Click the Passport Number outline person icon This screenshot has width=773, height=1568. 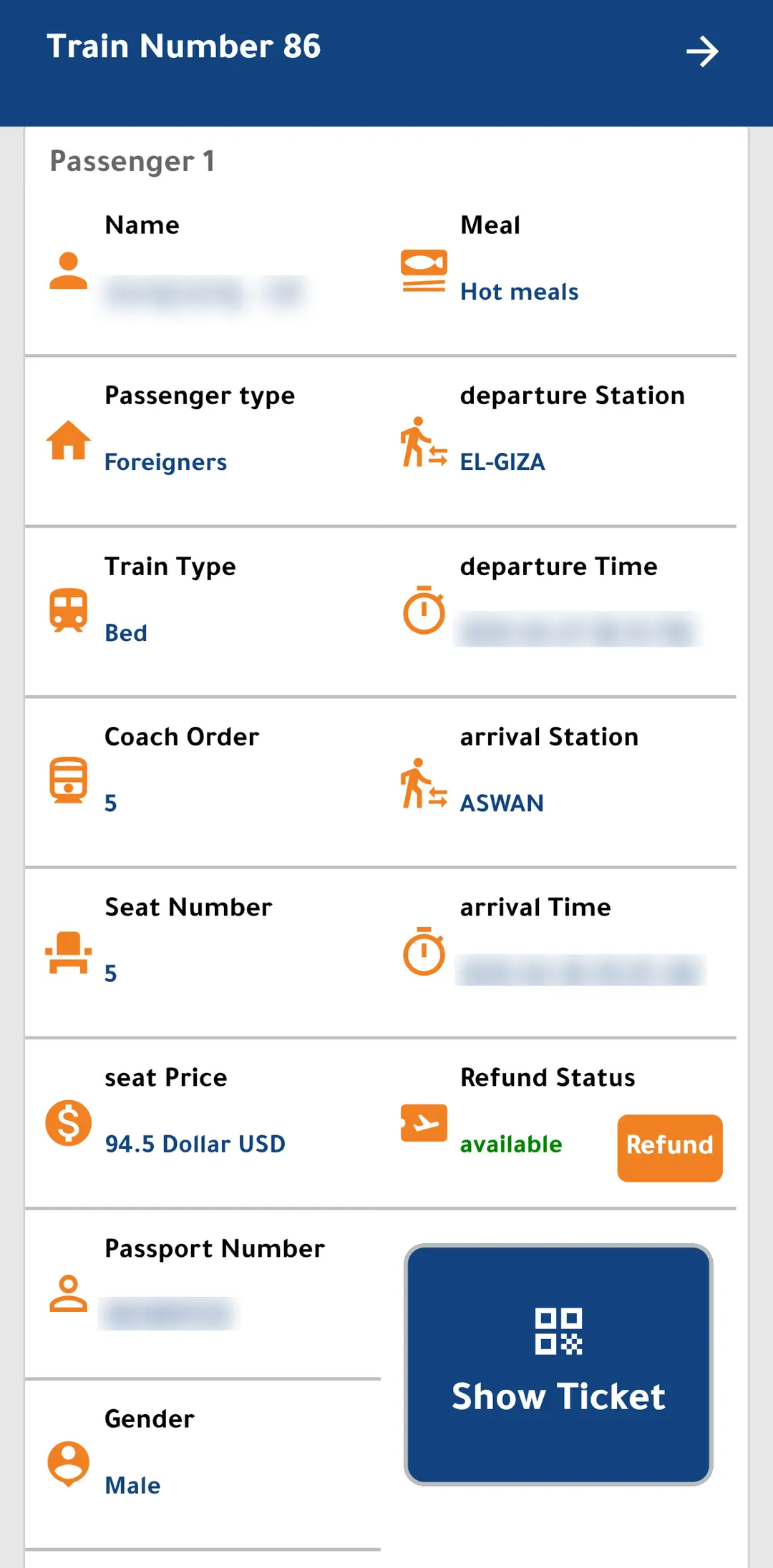[68, 1293]
